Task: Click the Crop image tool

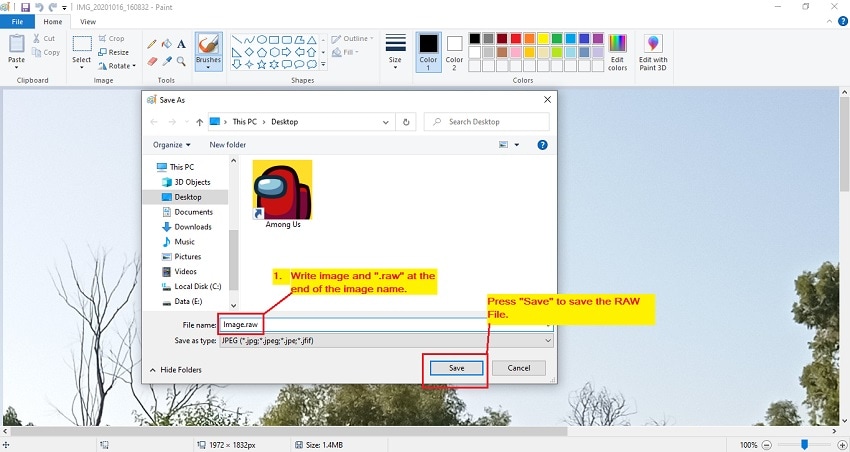Action: coord(112,38)
